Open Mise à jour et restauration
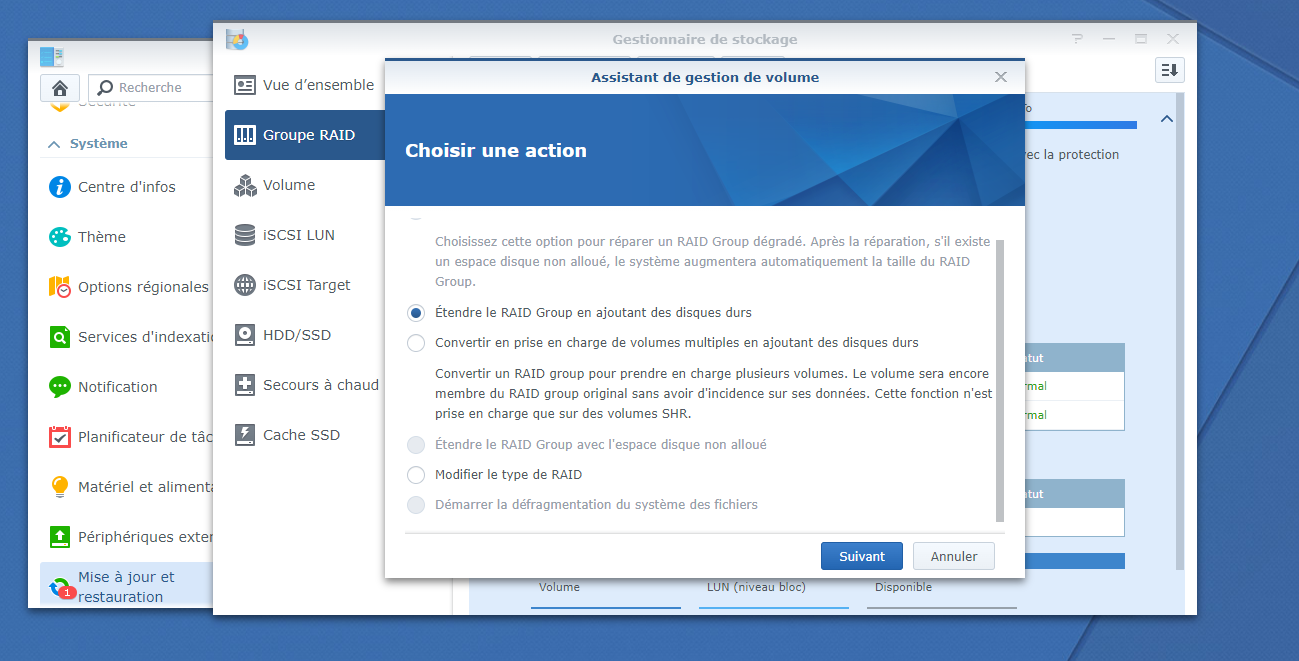The width and height of the screenshot is (1299, 661). click(x=126, y=586)
